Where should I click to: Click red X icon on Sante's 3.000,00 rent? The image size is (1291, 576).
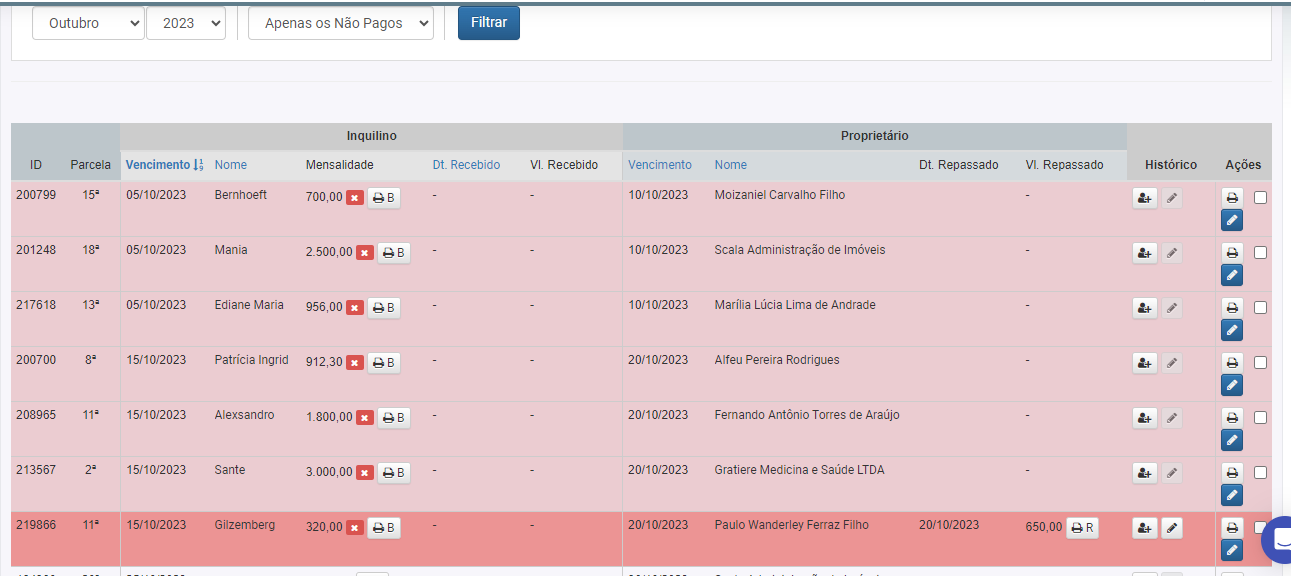[365, 473]
